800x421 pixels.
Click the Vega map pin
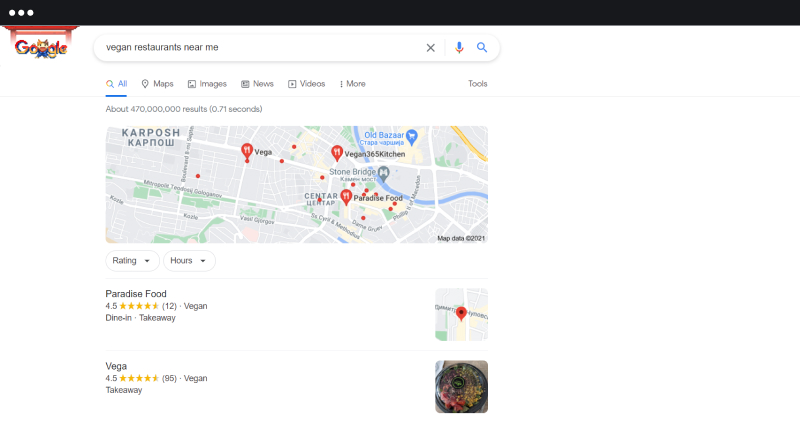coord(247,151)
